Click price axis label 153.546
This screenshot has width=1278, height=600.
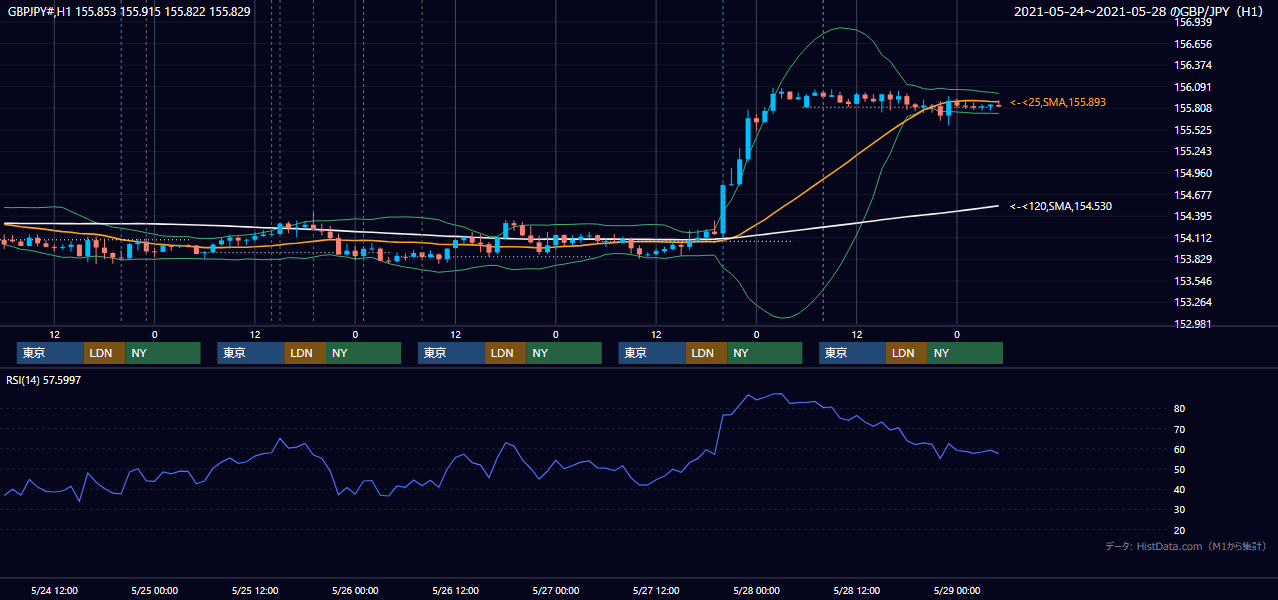pos(1193,281)
